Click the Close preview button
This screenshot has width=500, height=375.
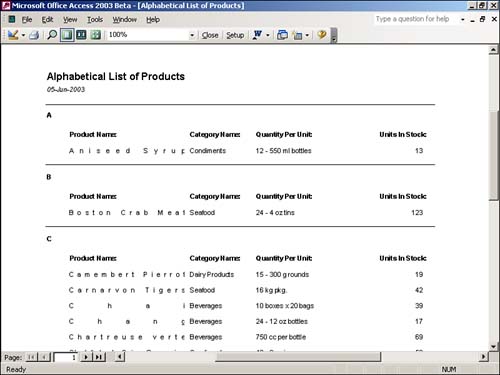210,35
